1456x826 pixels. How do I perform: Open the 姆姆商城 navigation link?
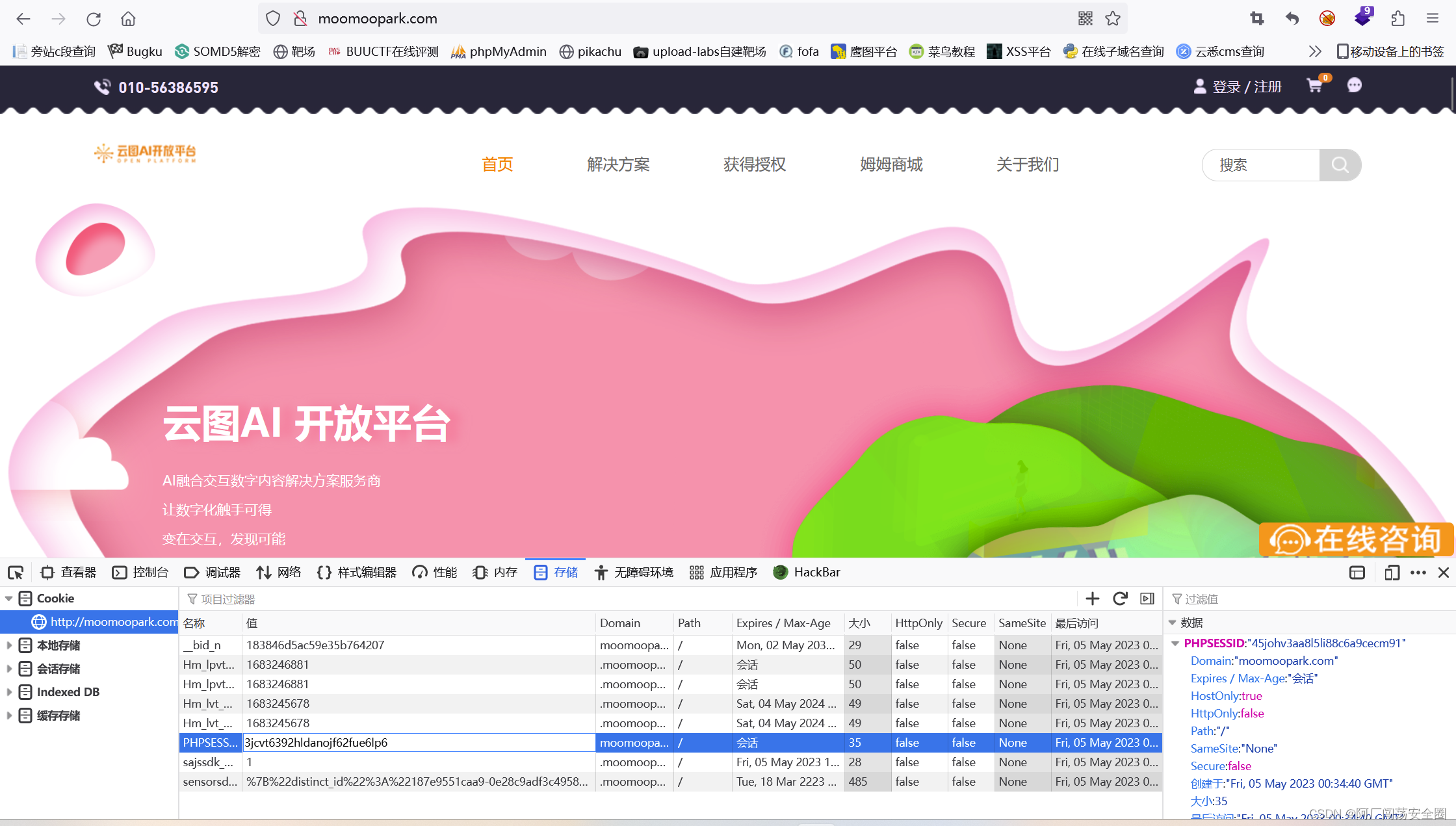click(891, 165)
